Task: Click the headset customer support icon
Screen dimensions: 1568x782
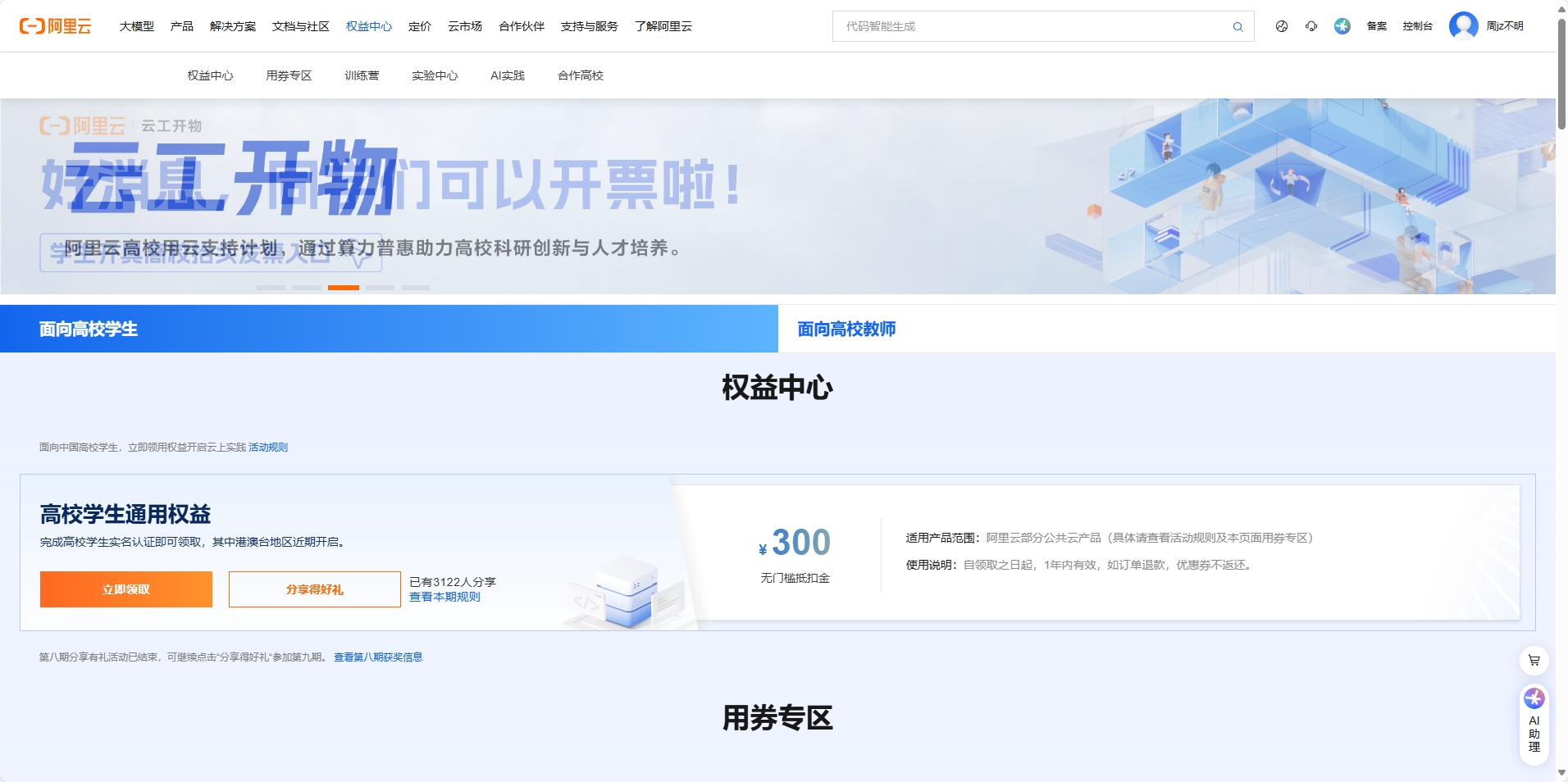Action: pos(1311,26)
